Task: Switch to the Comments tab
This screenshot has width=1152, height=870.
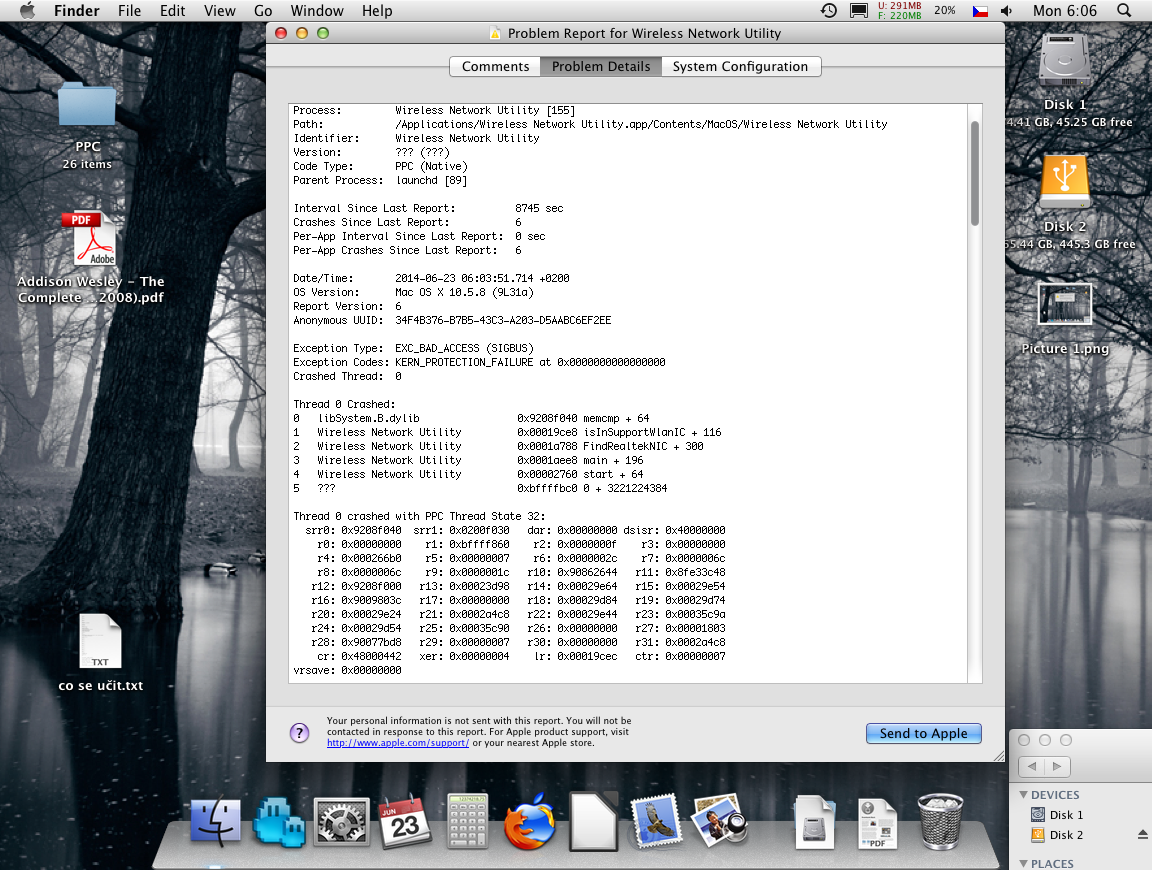Action: [495, 66]
